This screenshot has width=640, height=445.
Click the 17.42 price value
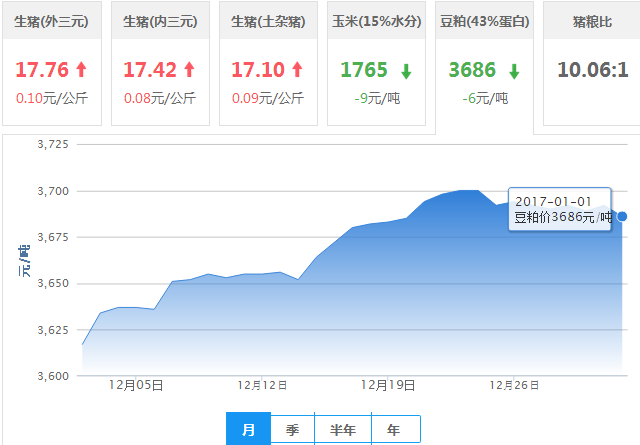point(150,69)
